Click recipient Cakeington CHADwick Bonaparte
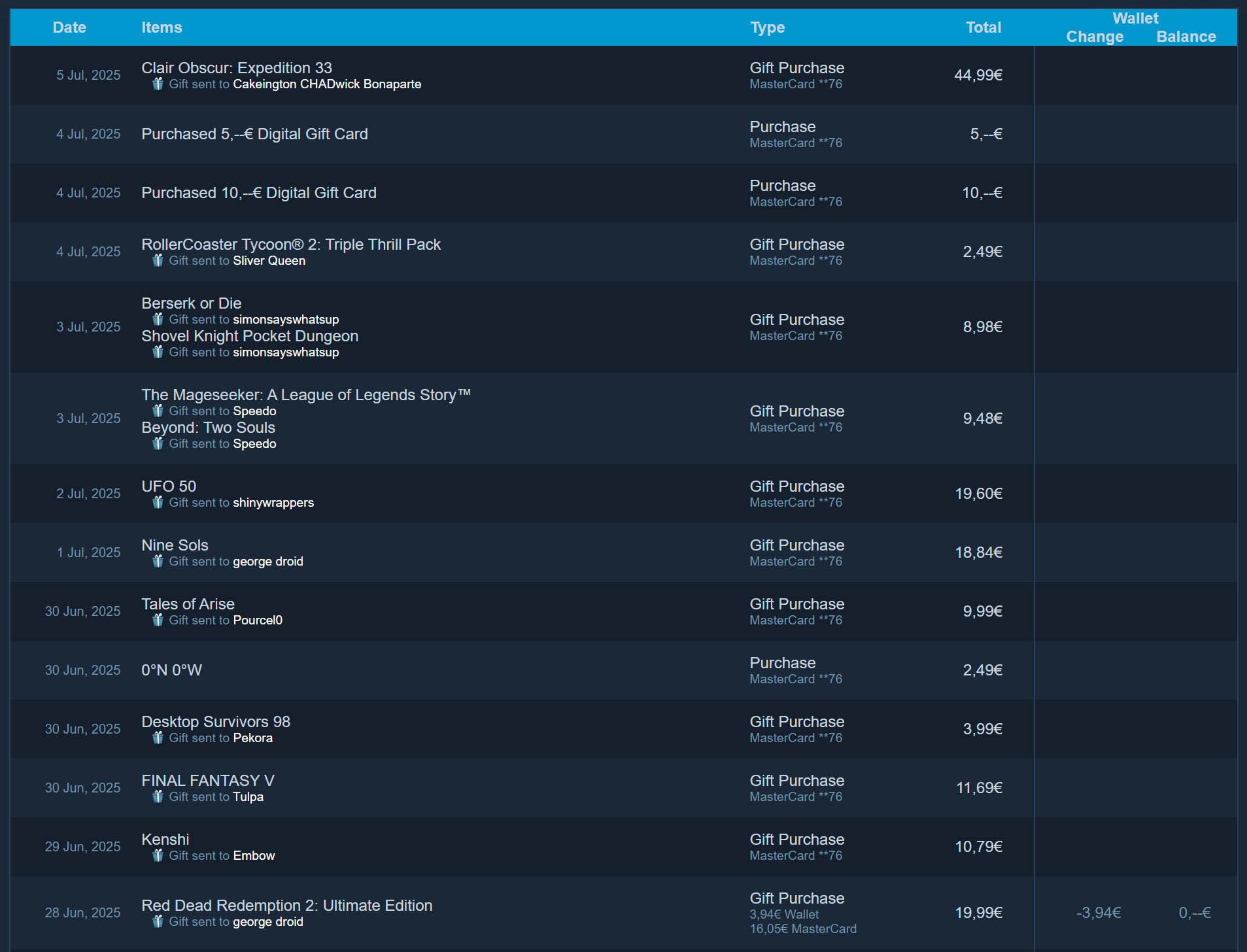 coord(327,84)
